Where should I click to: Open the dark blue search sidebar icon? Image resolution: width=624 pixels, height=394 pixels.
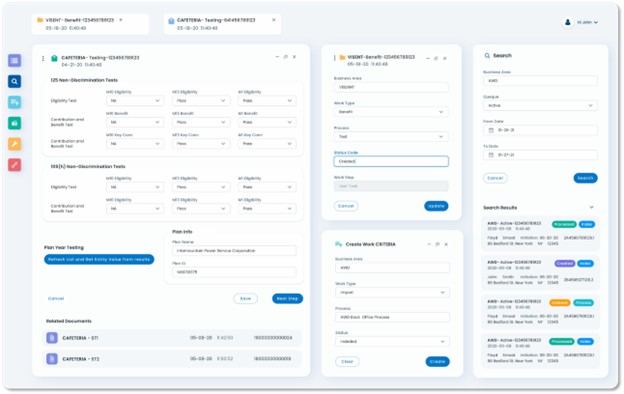pos(15,82)
